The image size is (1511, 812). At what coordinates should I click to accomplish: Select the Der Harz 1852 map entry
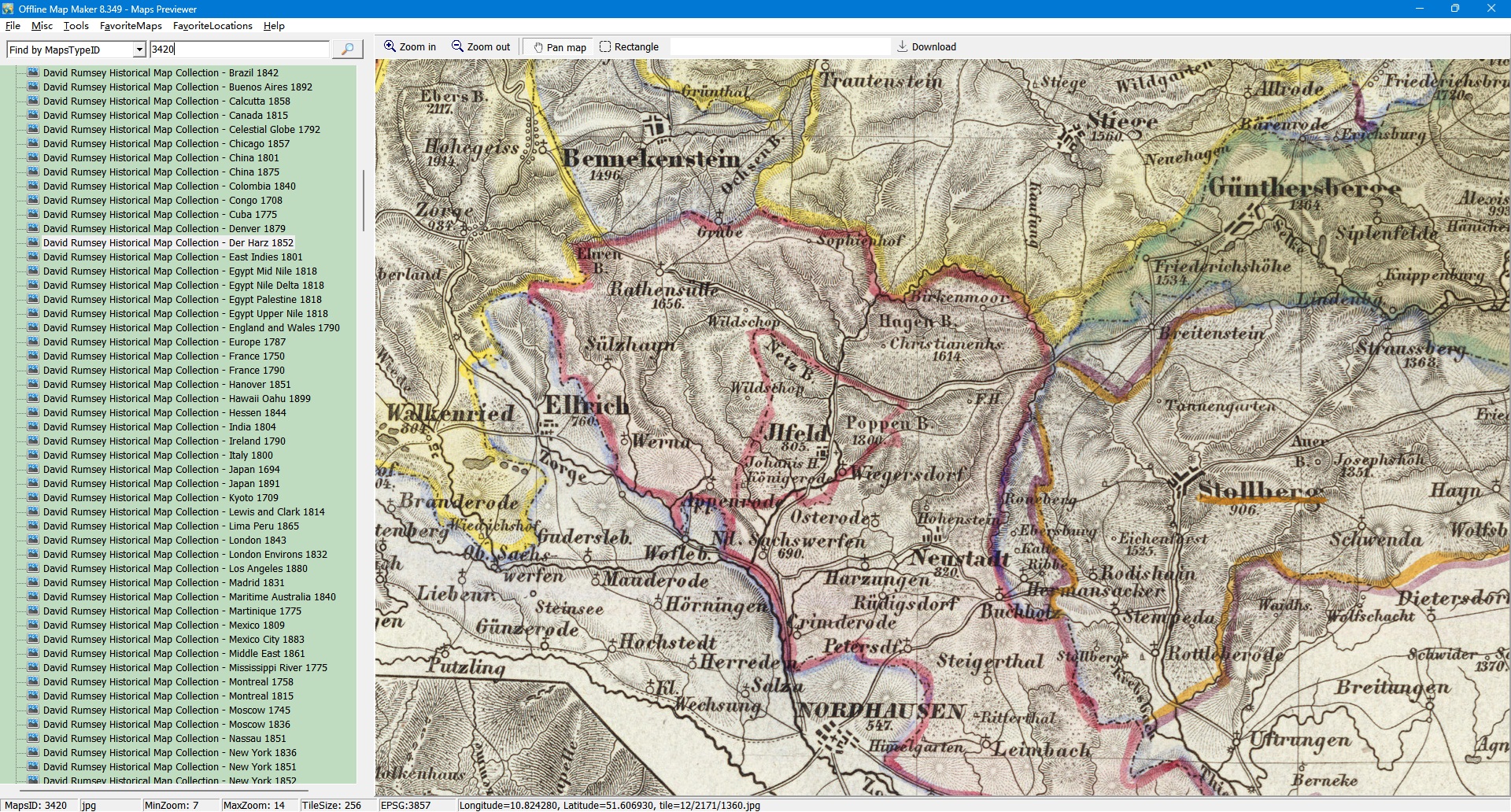tap(168, 243)
